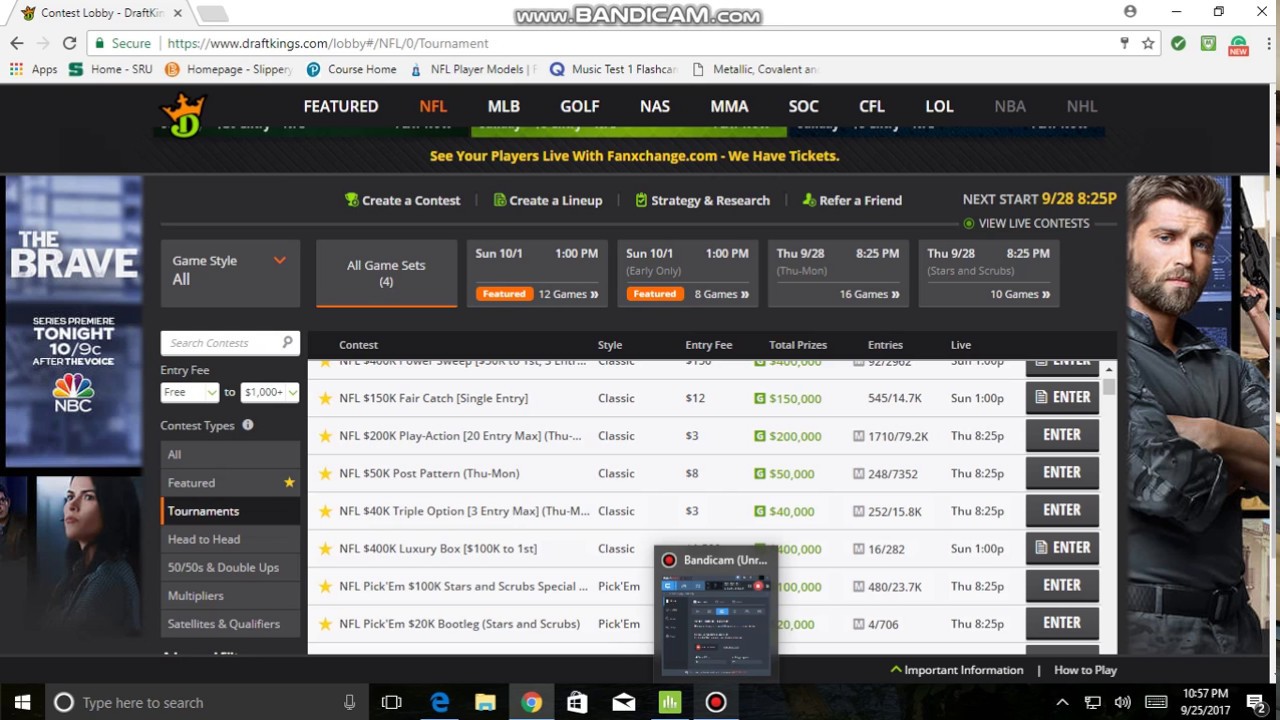Open the Microsoft Store taskbar icon
The image size is (1280, 720).
(x=577, y=702)
